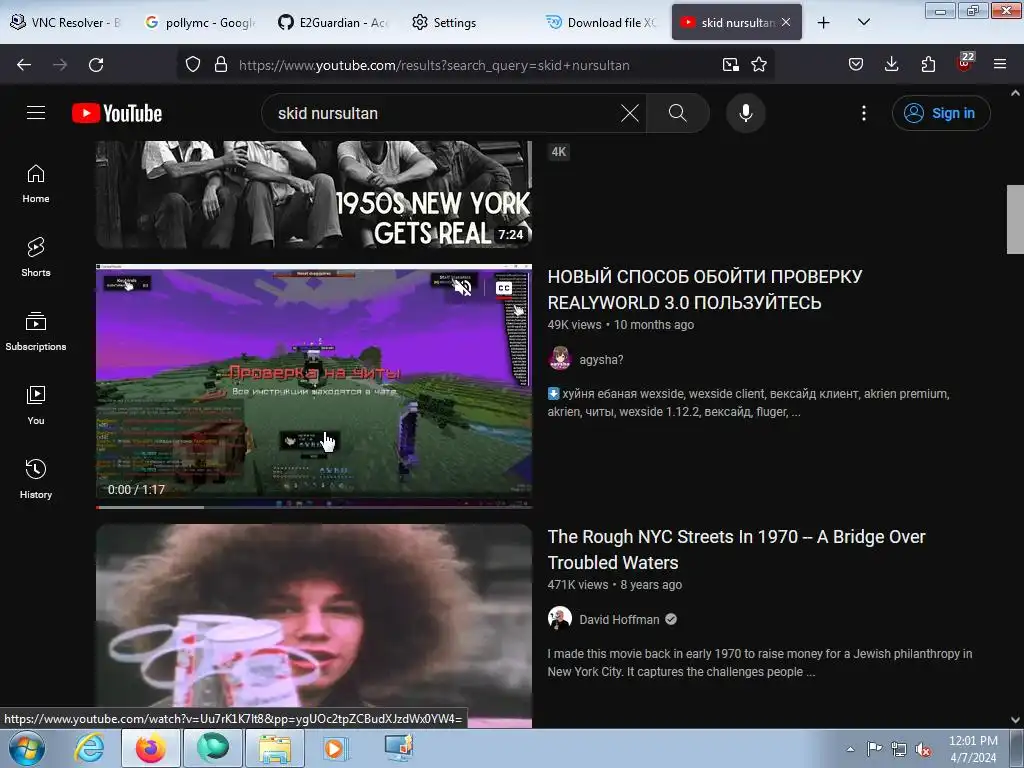Show site security padlock info
The width and height of the screenshot is (1024, 768).
(x=221, y=65)
